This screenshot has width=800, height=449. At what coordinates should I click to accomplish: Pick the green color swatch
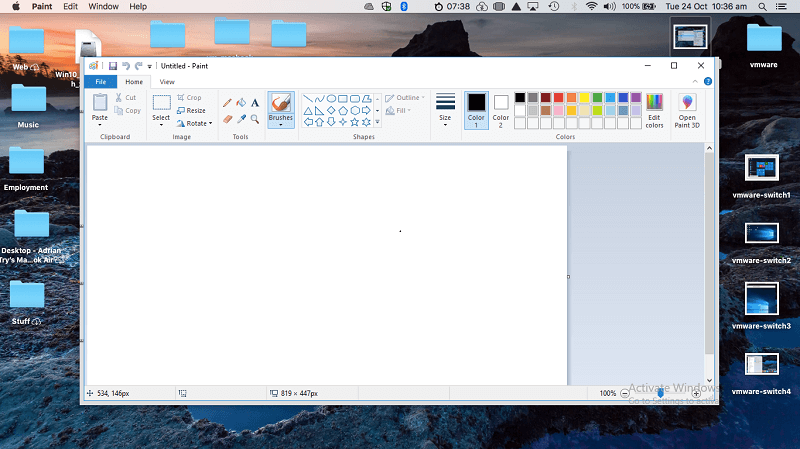click(x=597, y=97)
